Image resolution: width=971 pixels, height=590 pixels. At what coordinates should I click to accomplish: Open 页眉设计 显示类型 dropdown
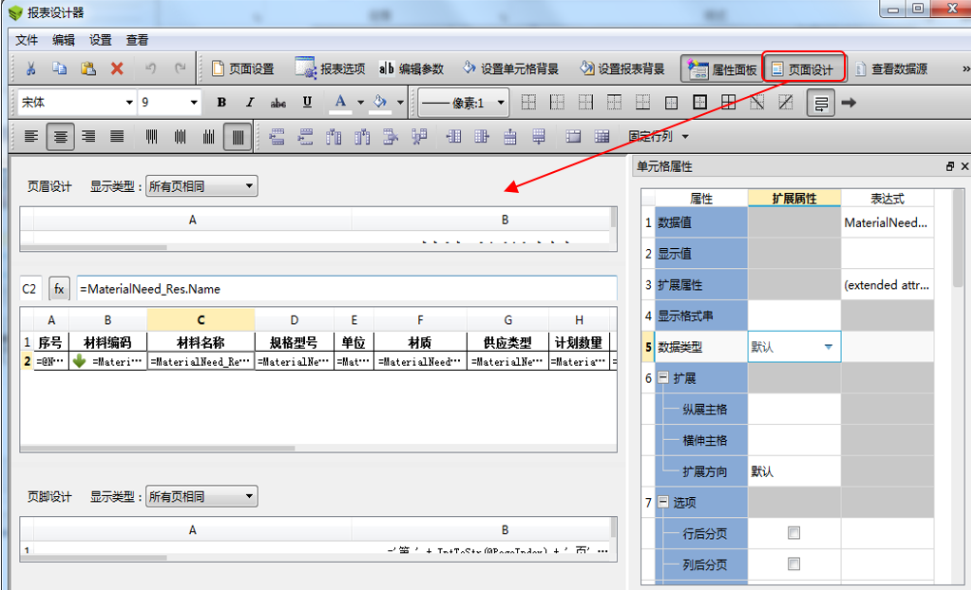point(201,186)
